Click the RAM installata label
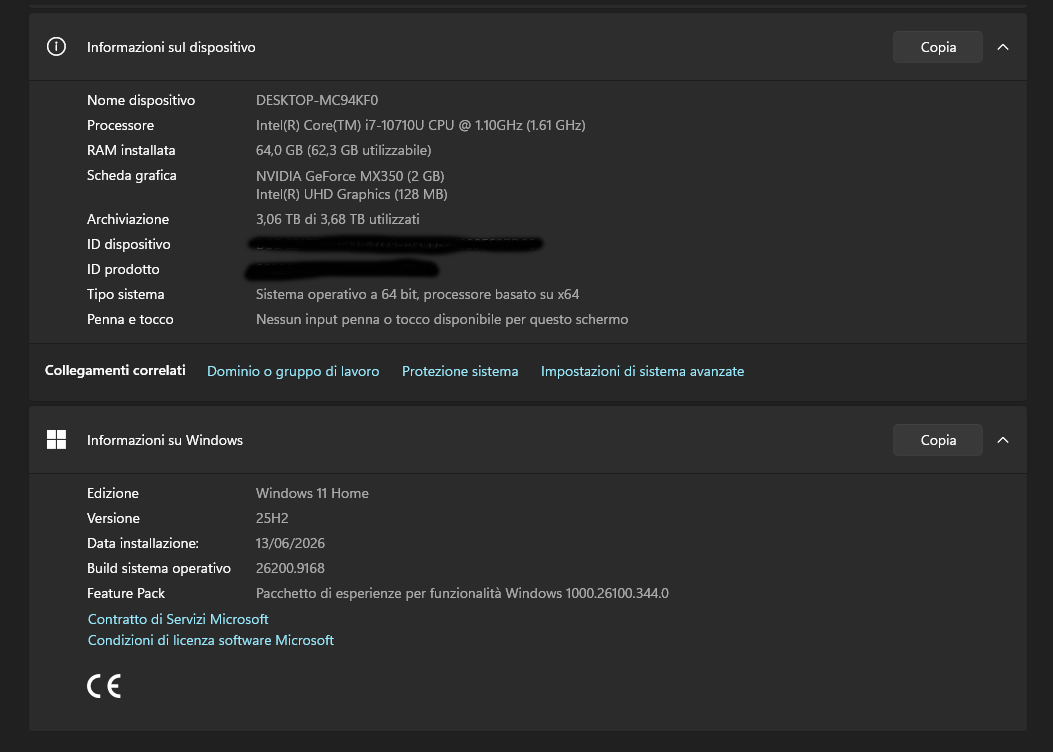This screenshot has width=1053, height=752. pyautogui.click(x=131, y=150)
